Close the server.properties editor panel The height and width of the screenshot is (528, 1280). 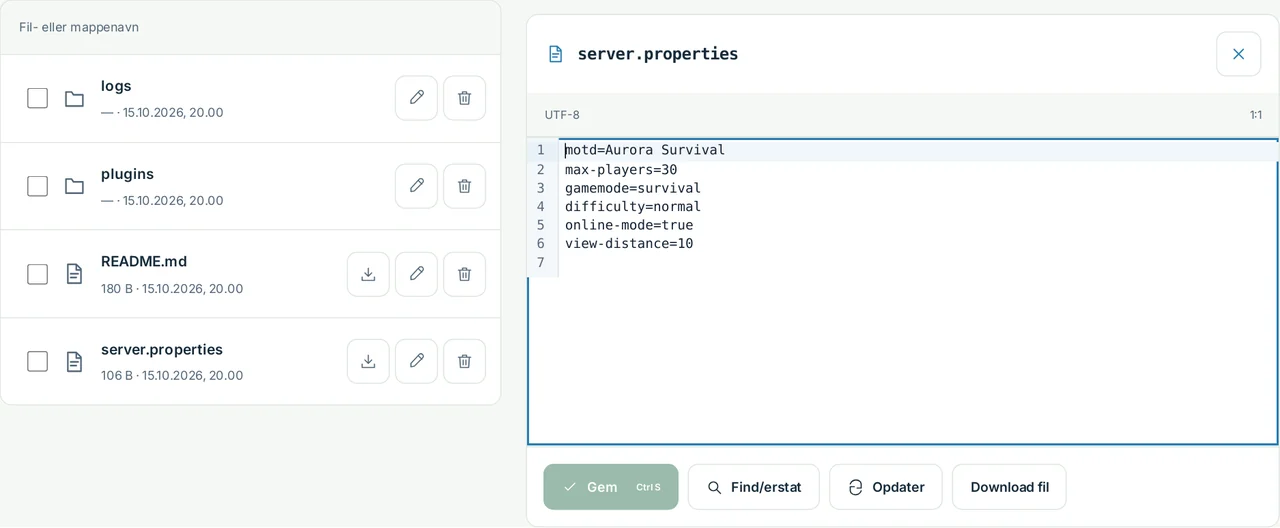(1238, 54)
